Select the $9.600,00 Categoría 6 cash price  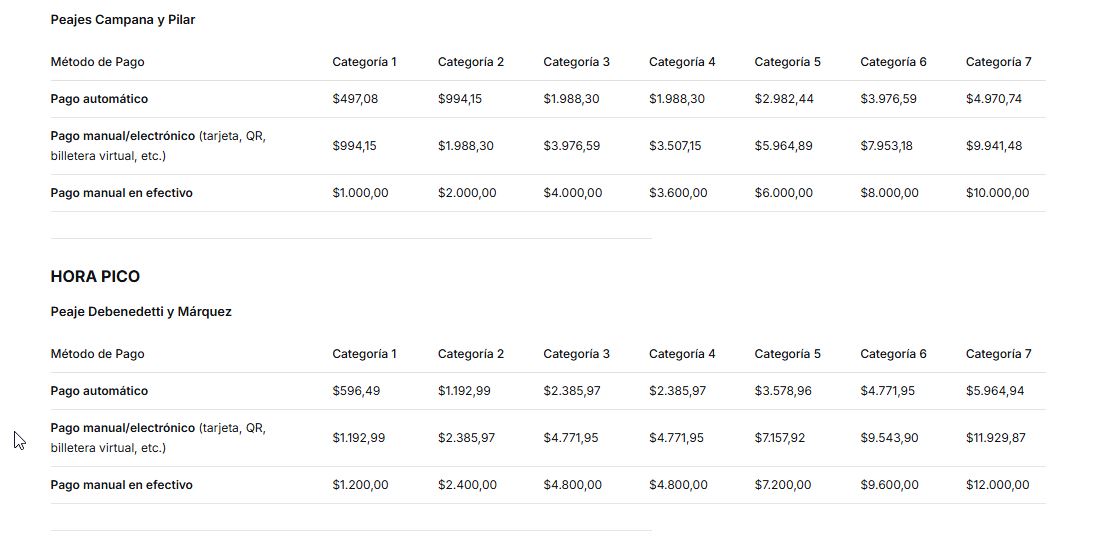click(889, 485)
